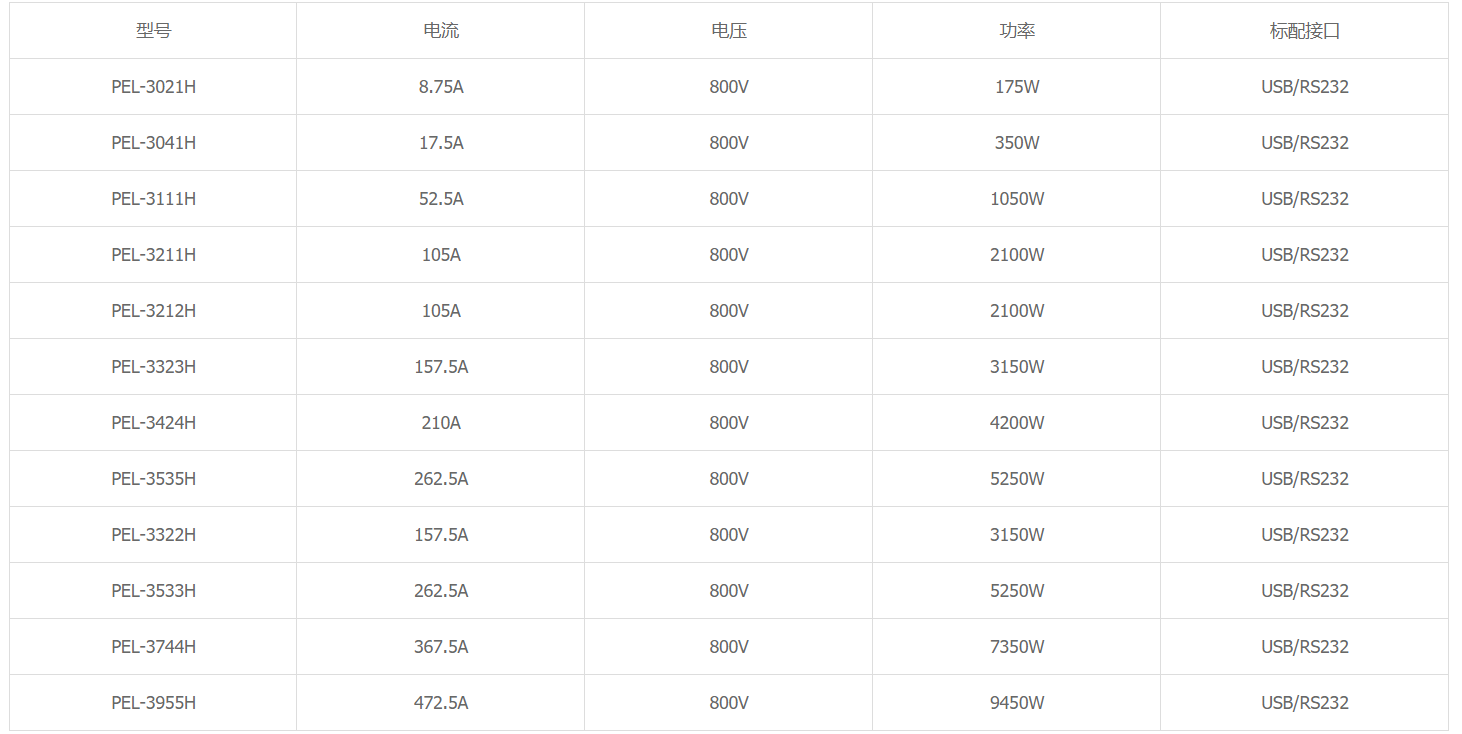Click the PEL-3424H model cell
This screenshot has height=734, width=1462.
153,423
